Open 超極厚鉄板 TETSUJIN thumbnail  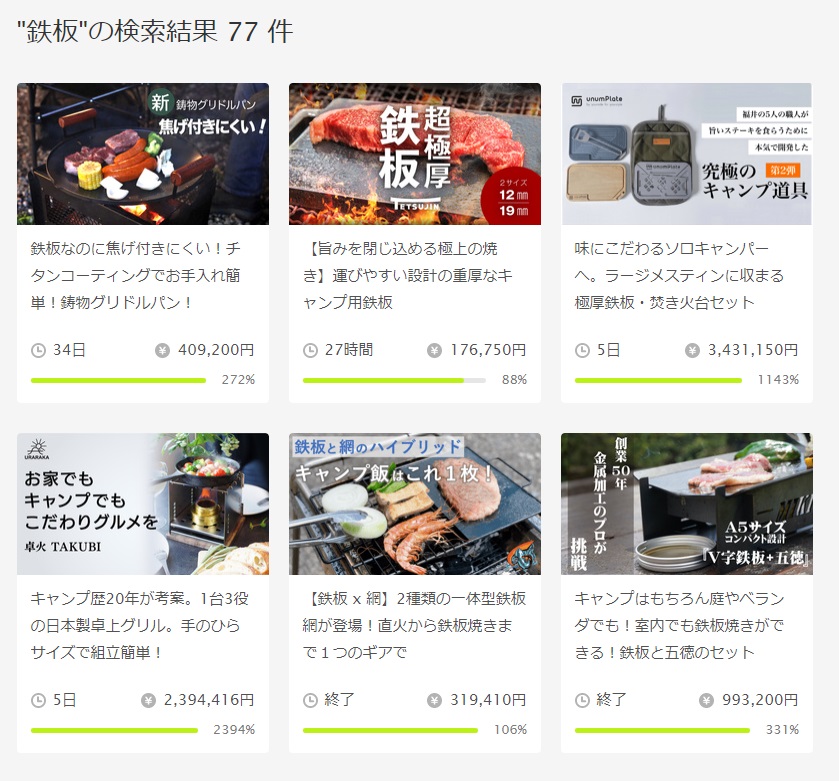(415, 154)
